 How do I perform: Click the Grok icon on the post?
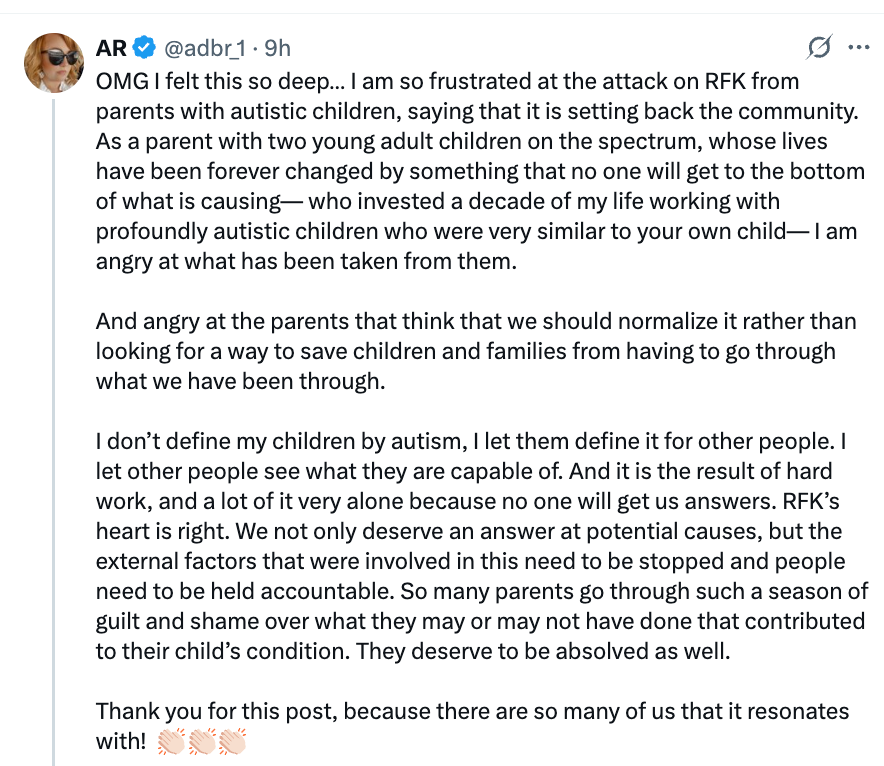[819, 47]
